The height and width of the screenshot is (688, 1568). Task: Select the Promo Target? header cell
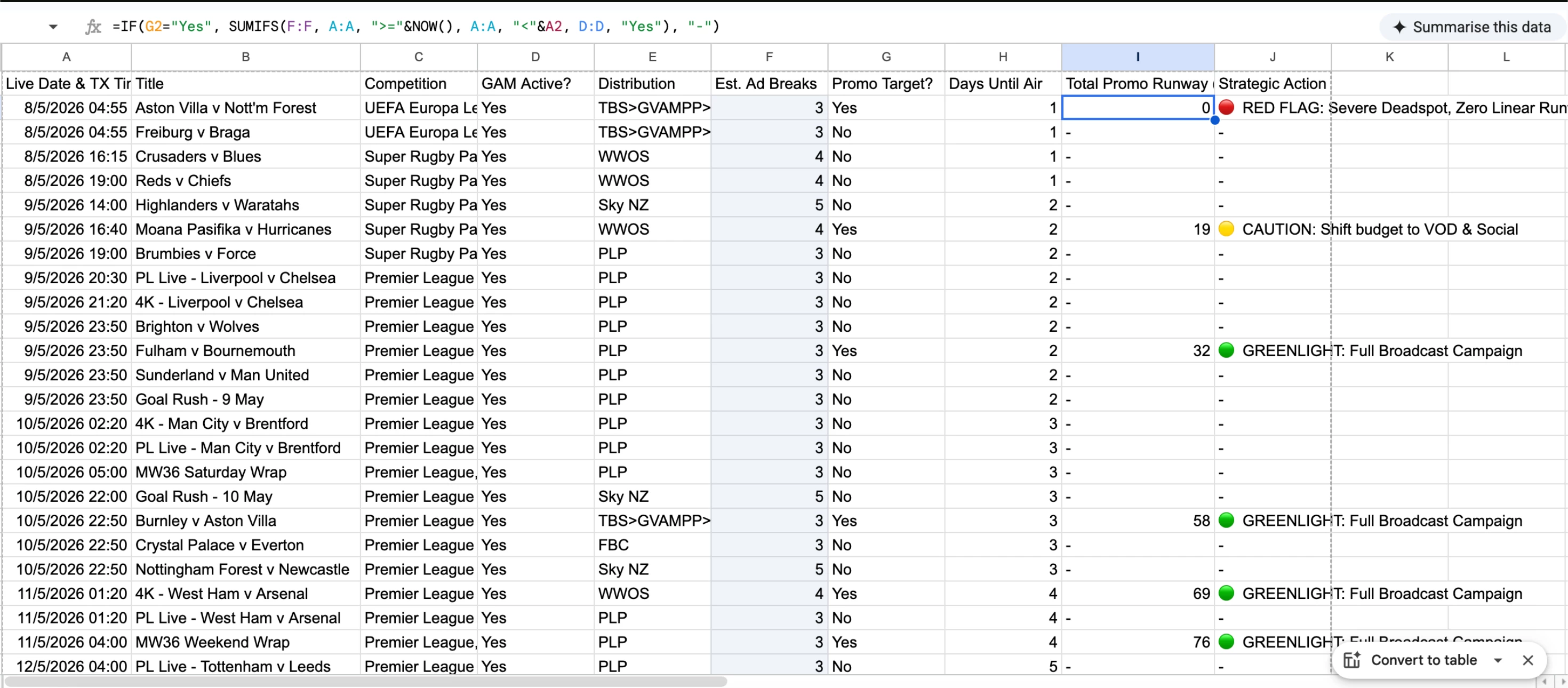click(886, 83)
